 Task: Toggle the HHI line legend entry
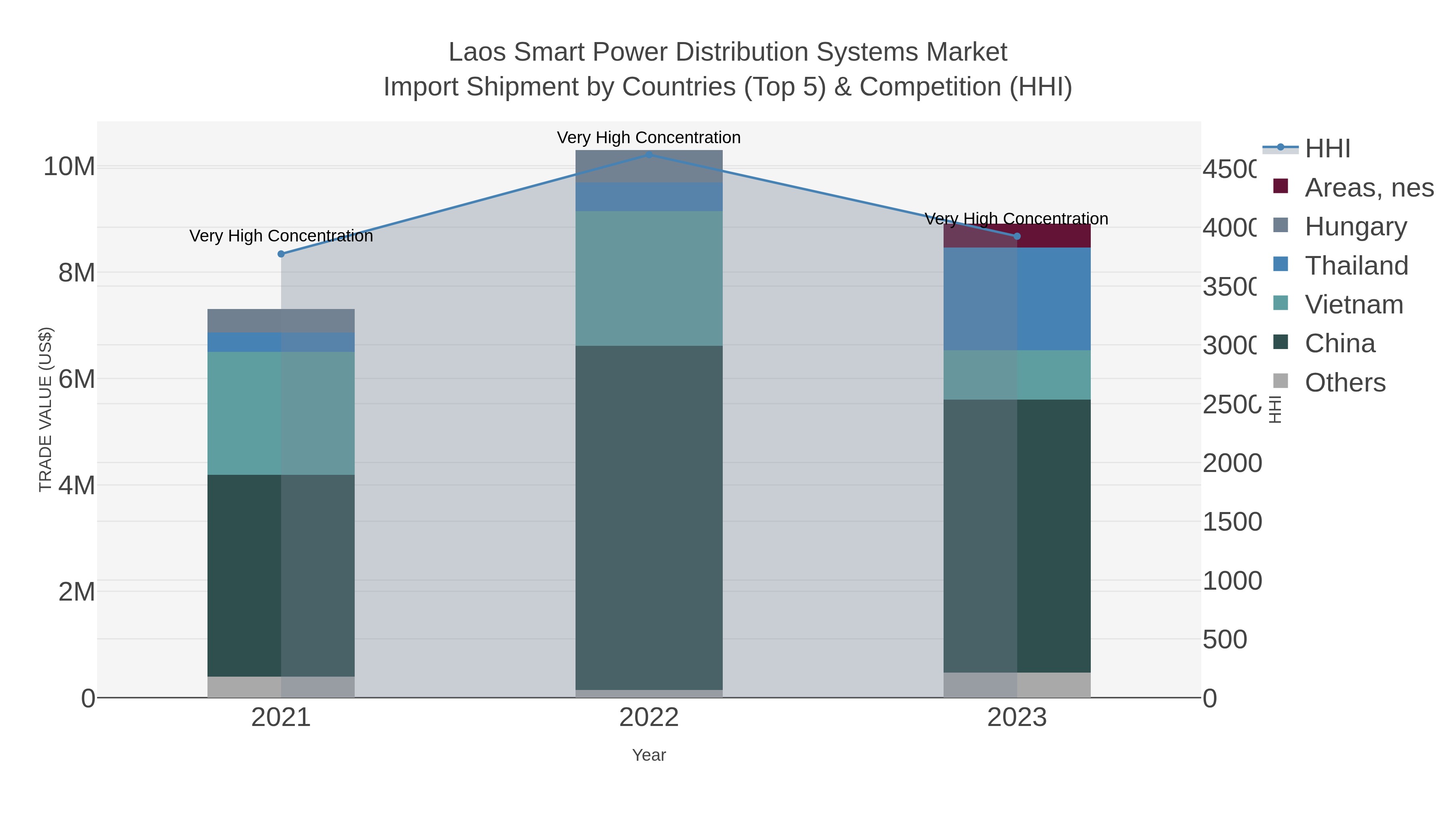pos(1306,148)
